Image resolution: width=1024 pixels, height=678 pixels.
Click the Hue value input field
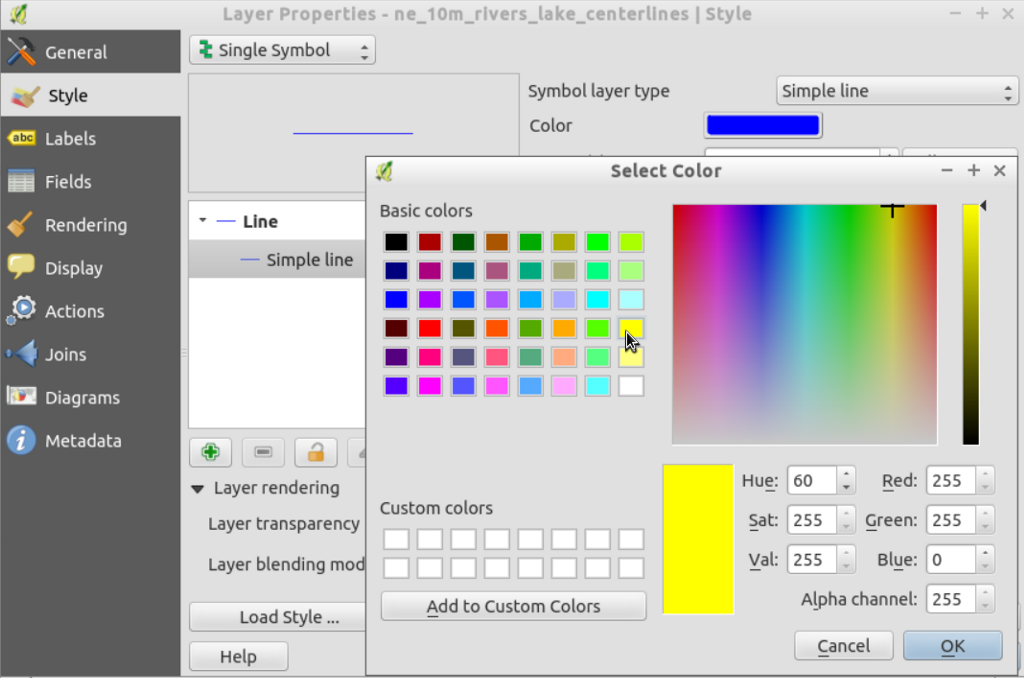tap(812, 481)
